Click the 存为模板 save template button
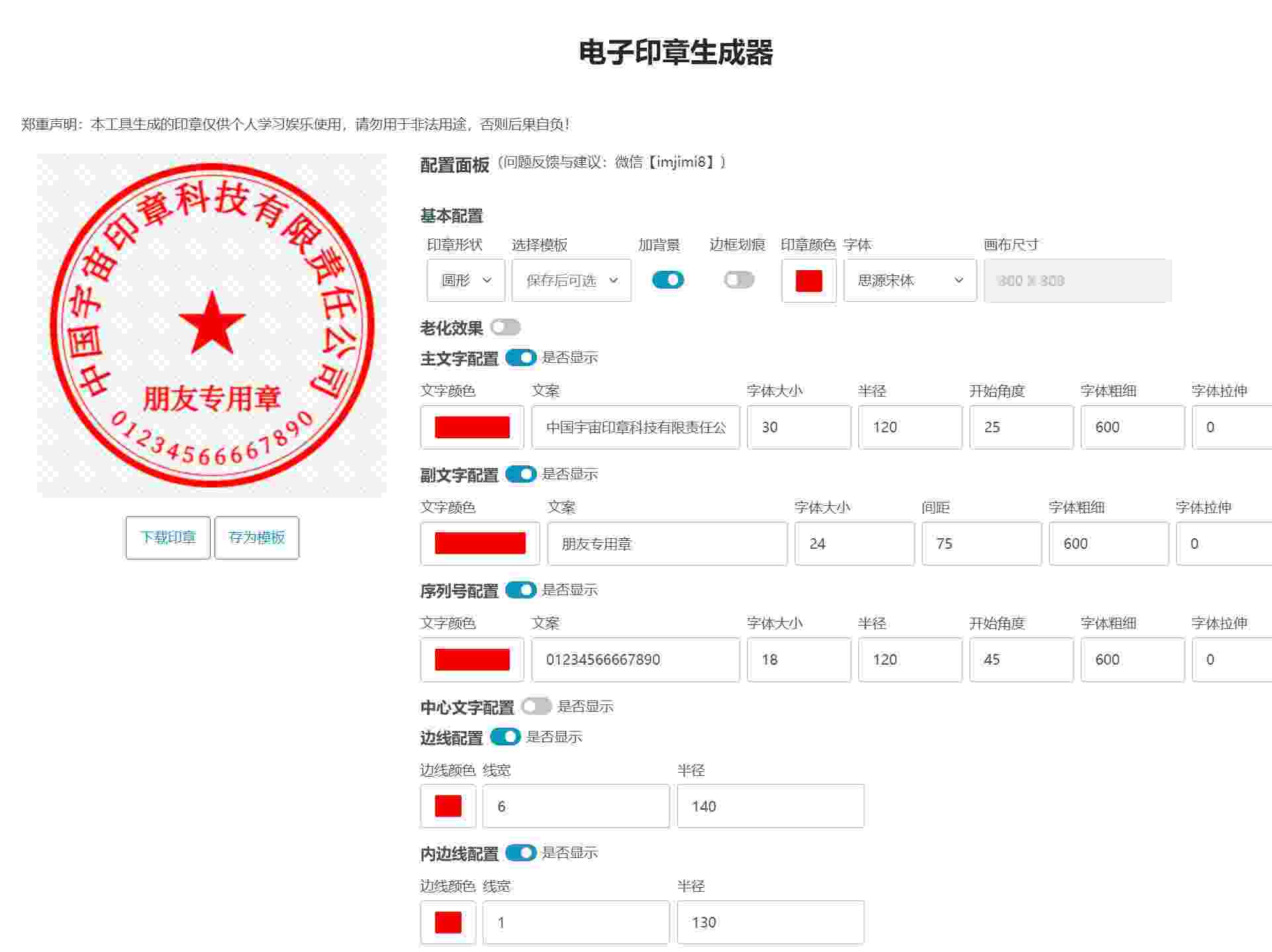The width and height of the screenshot is (1272, 952). (x=257, y=538)
